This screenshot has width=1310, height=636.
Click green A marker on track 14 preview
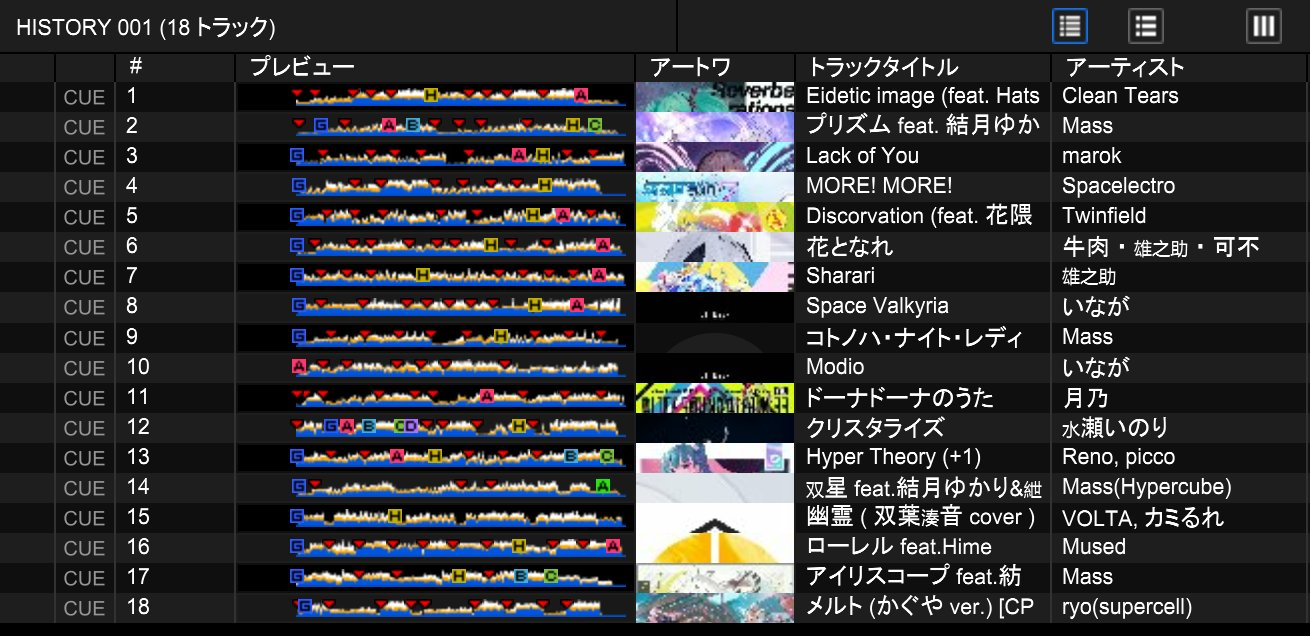[x=602, y=486]
